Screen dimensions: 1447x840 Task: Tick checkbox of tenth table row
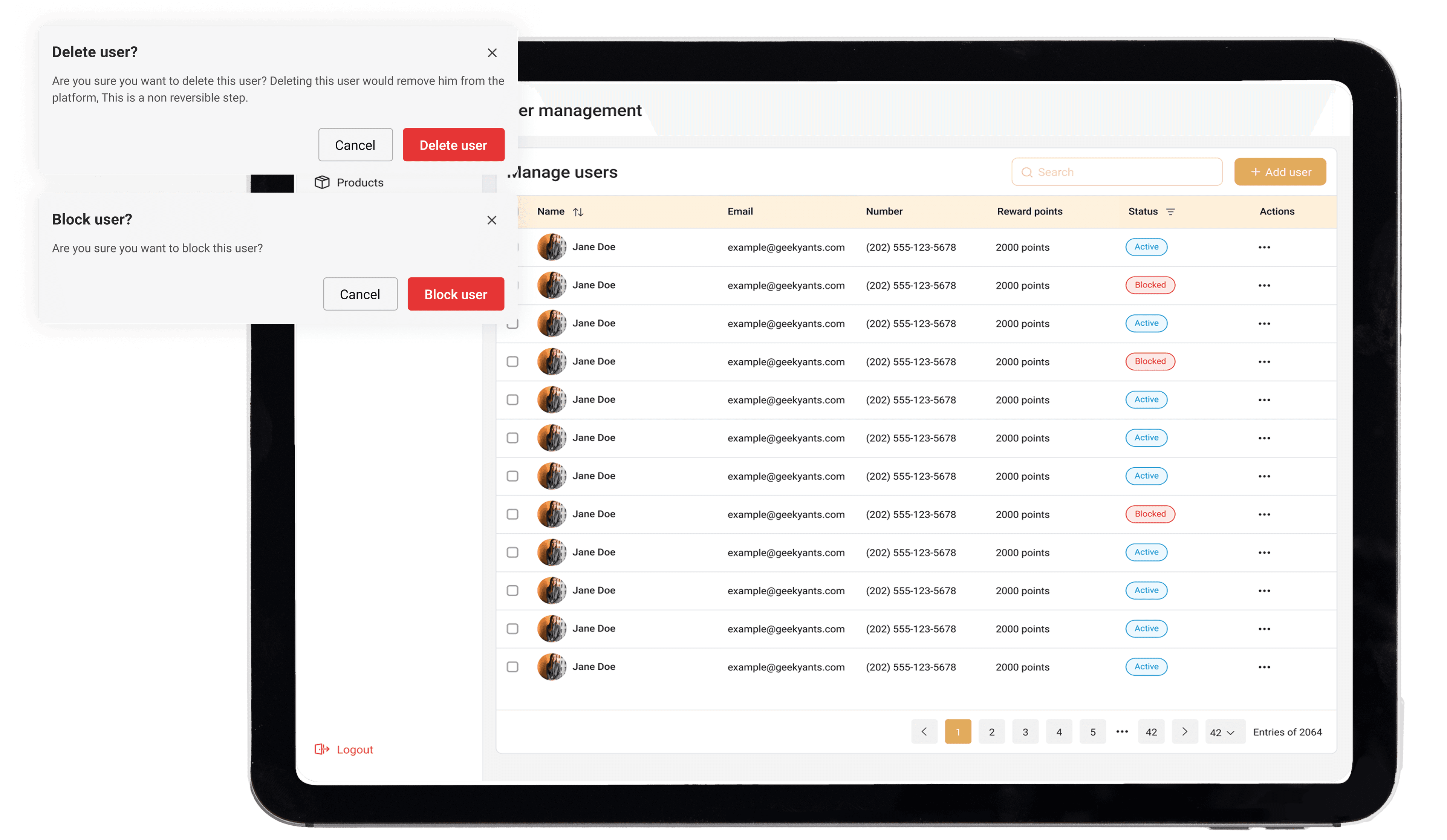point(513,591)
